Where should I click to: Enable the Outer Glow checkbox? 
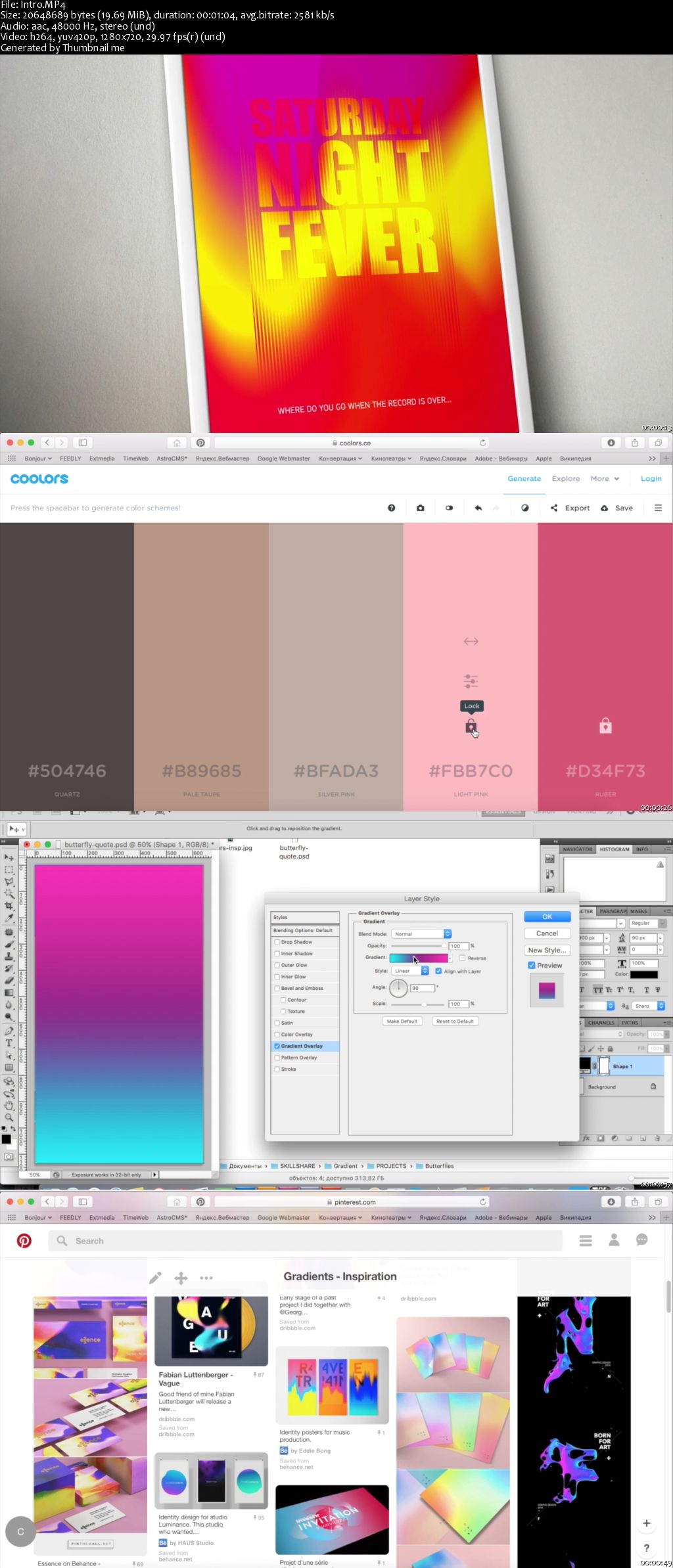[x=277, y=965]
